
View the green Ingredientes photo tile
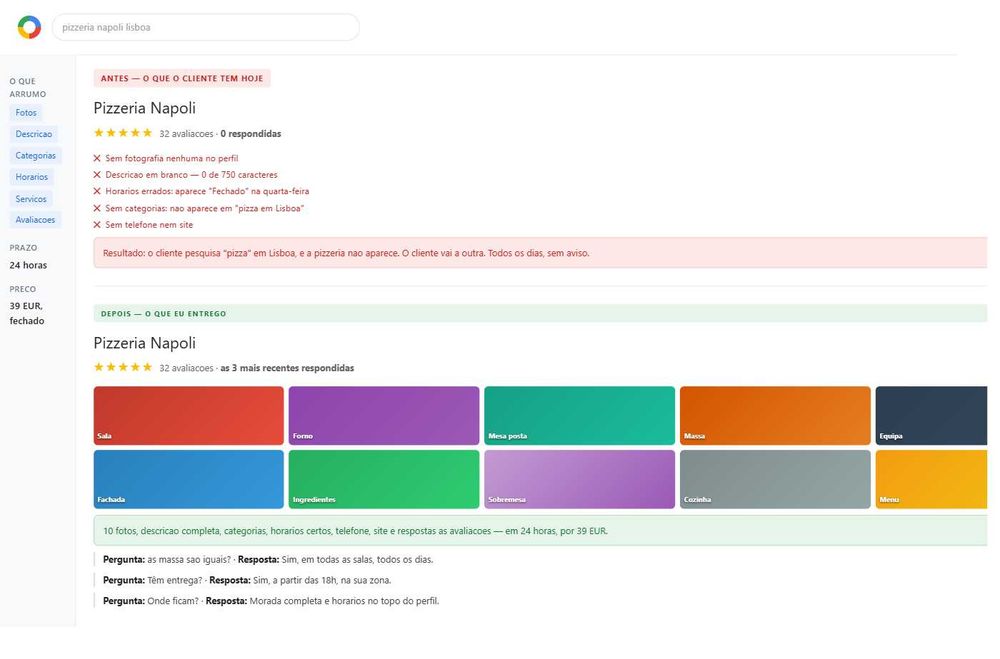(x=384, y=479)
